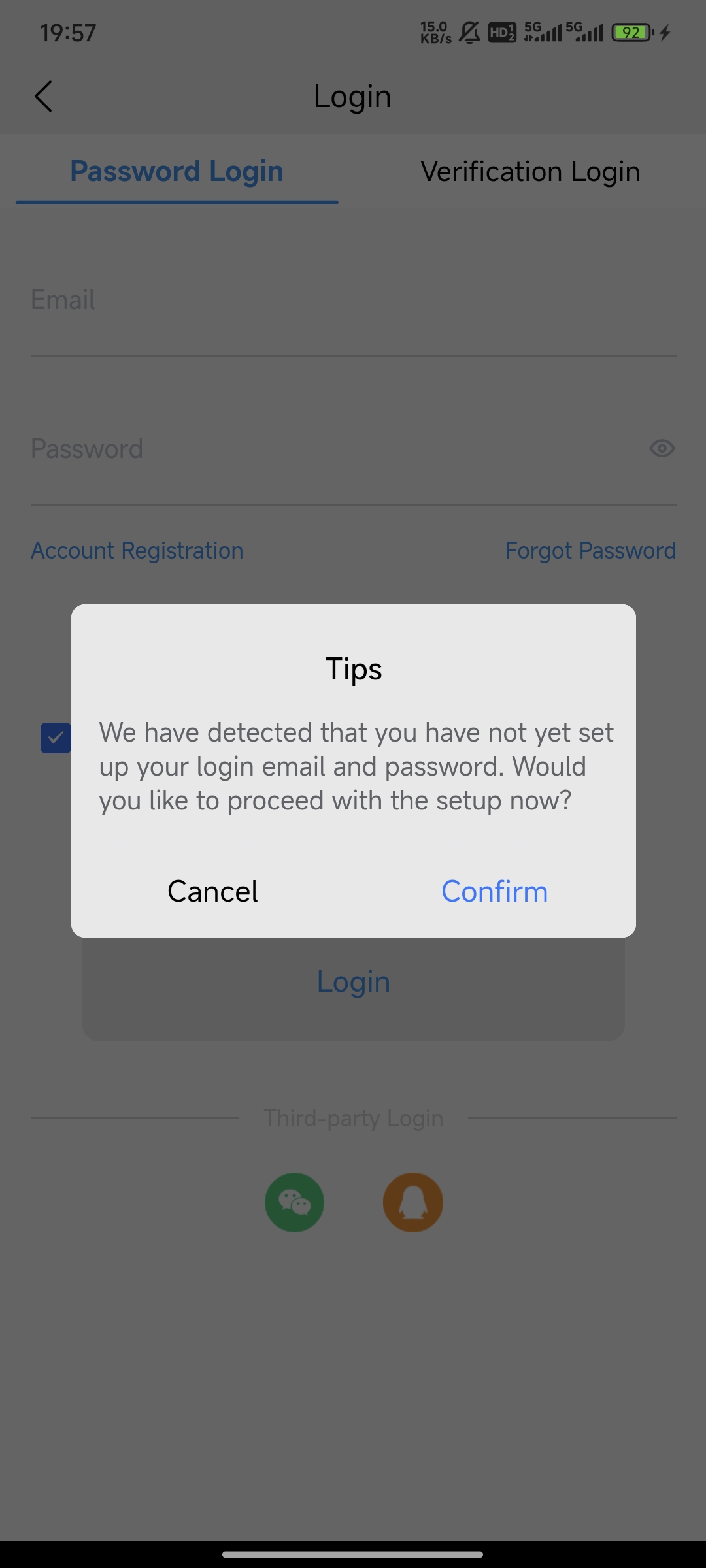Toggle password visibility eye icon
Screen dimensions: 706x1568
pos(662,448)
